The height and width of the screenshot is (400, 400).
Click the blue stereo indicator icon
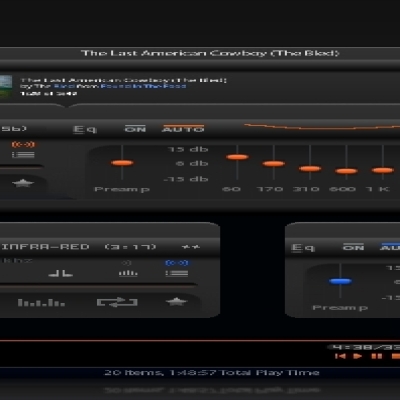tap(177, 263)
